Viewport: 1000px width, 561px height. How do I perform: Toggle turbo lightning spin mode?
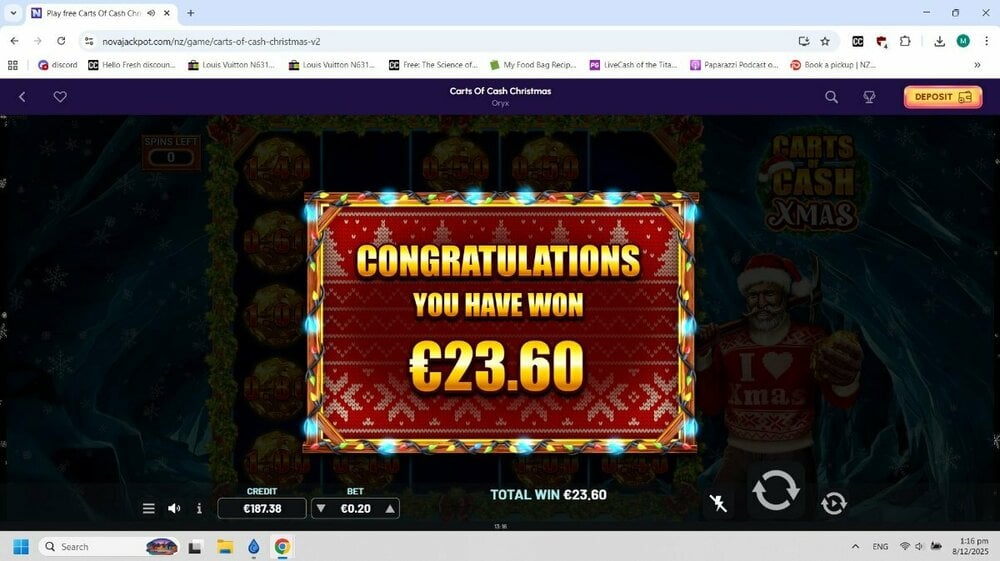tap(718, 503)
